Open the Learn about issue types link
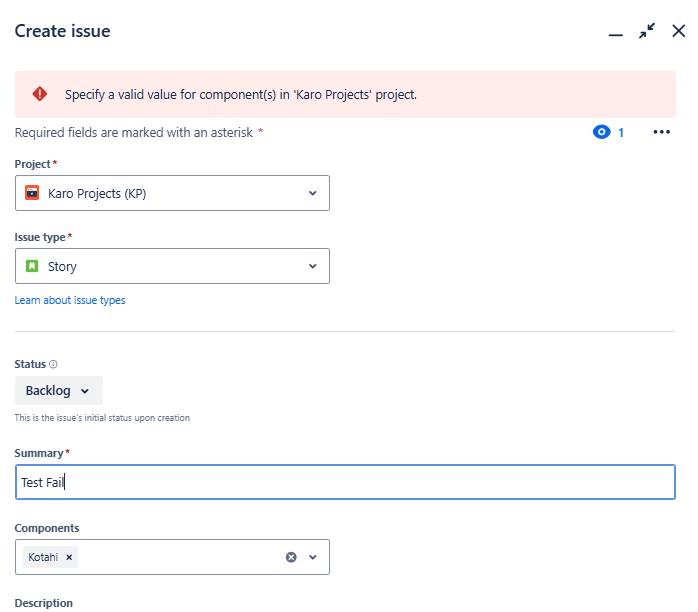698x612 pixels. point(70,300)
